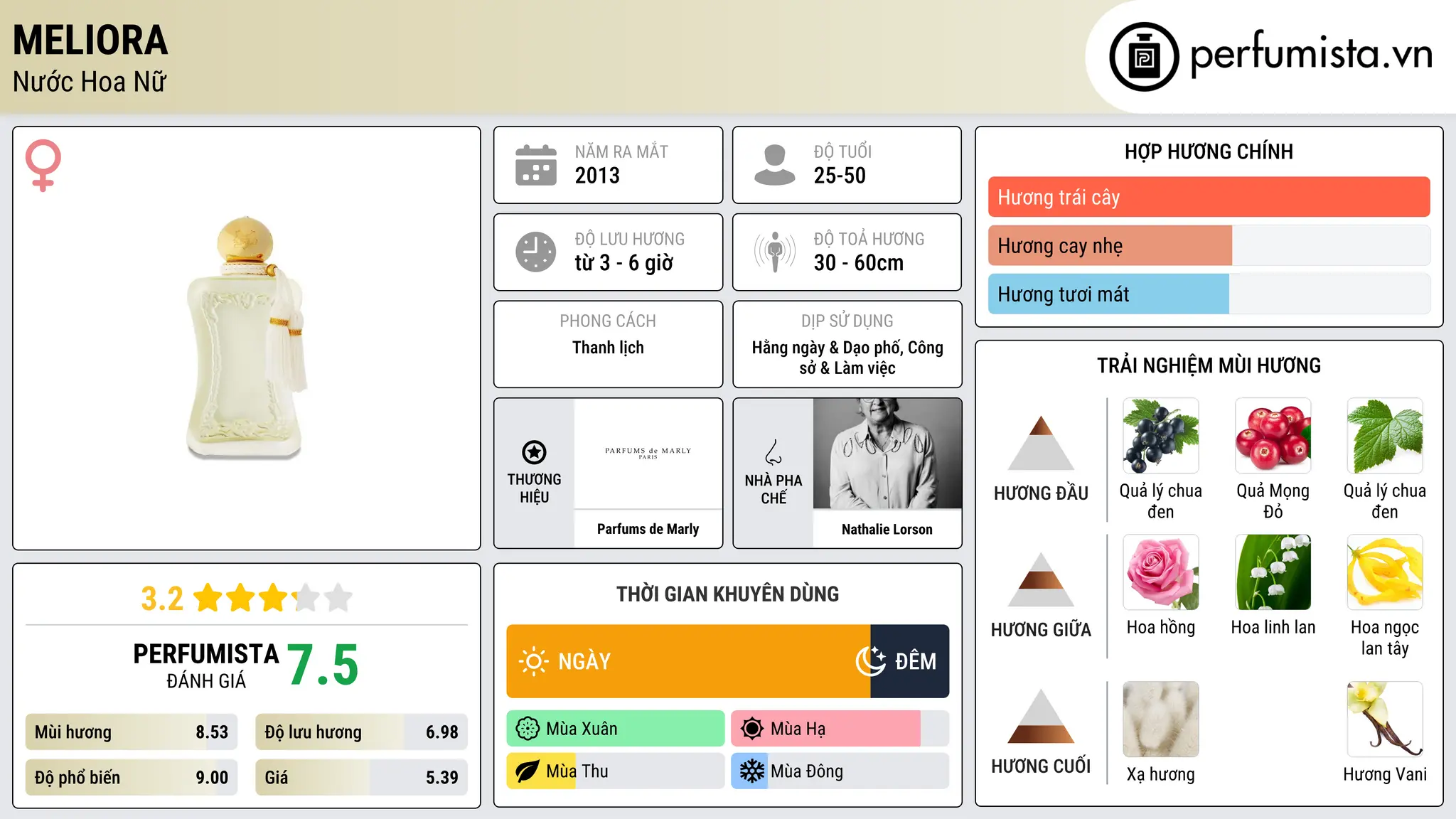Click the star rating icons beside 3.2

click(x=273, y=598)
